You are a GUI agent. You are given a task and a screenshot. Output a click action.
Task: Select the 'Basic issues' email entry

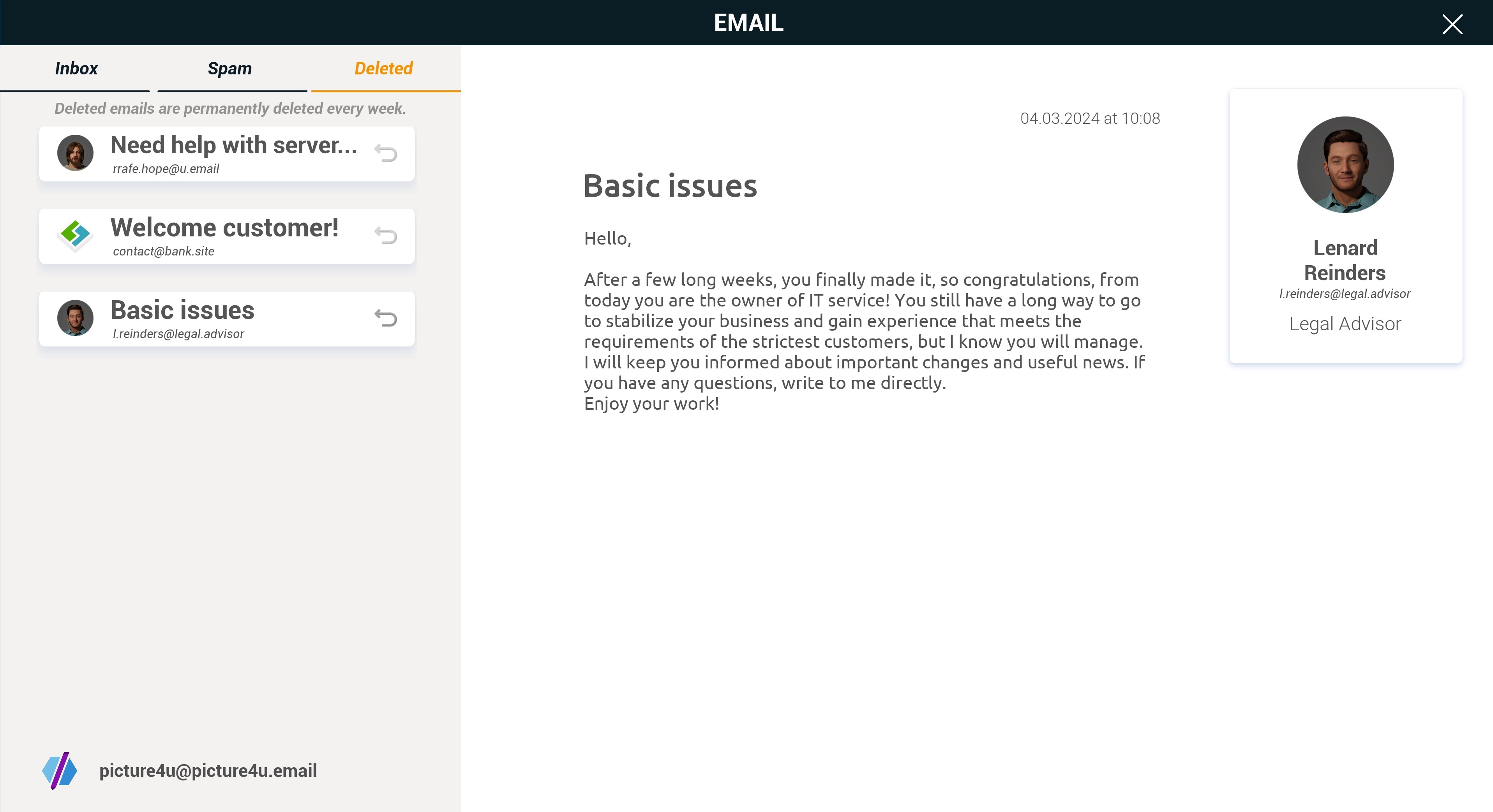(x=183, y=310)
